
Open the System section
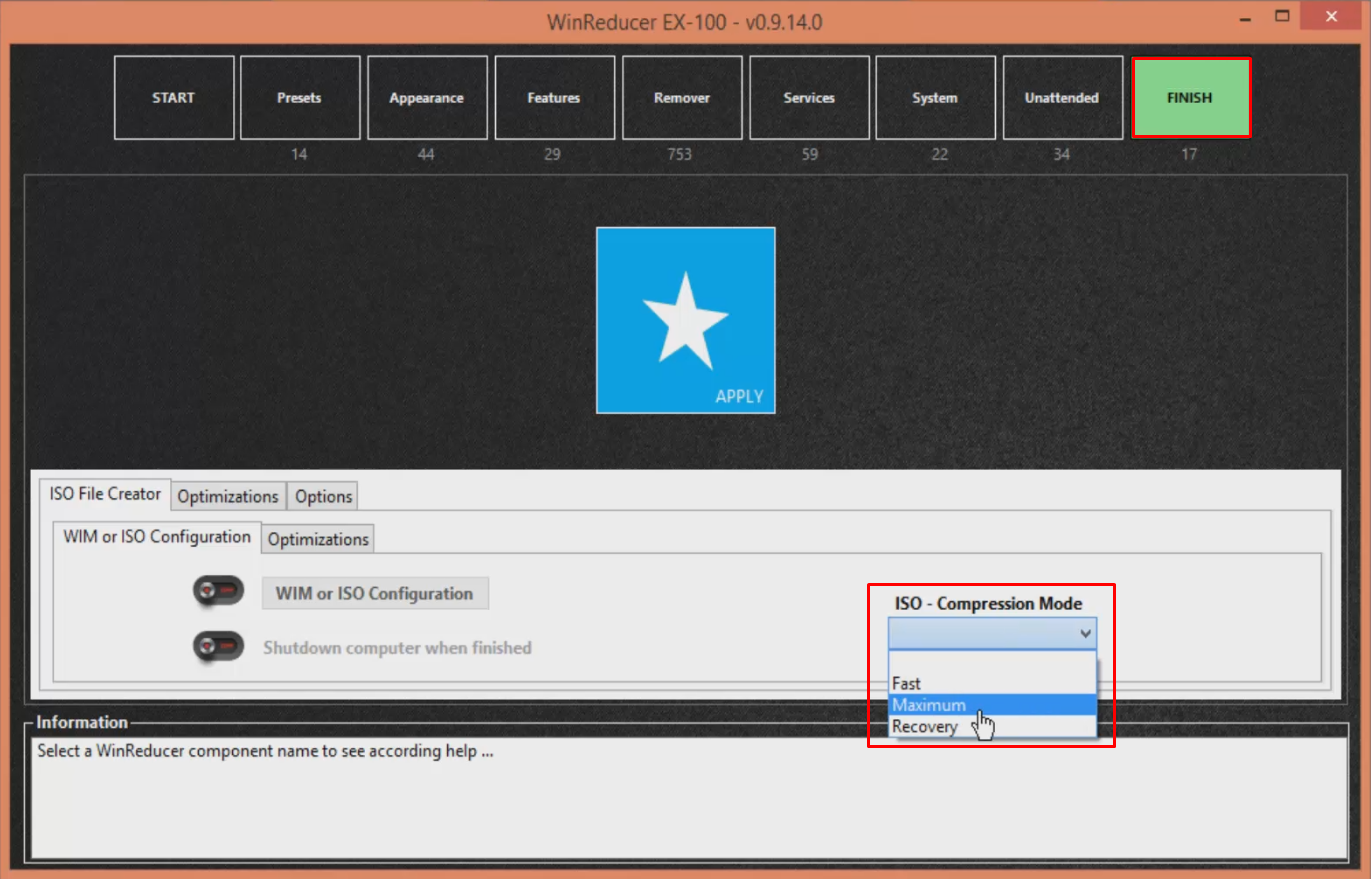point(935,98)
